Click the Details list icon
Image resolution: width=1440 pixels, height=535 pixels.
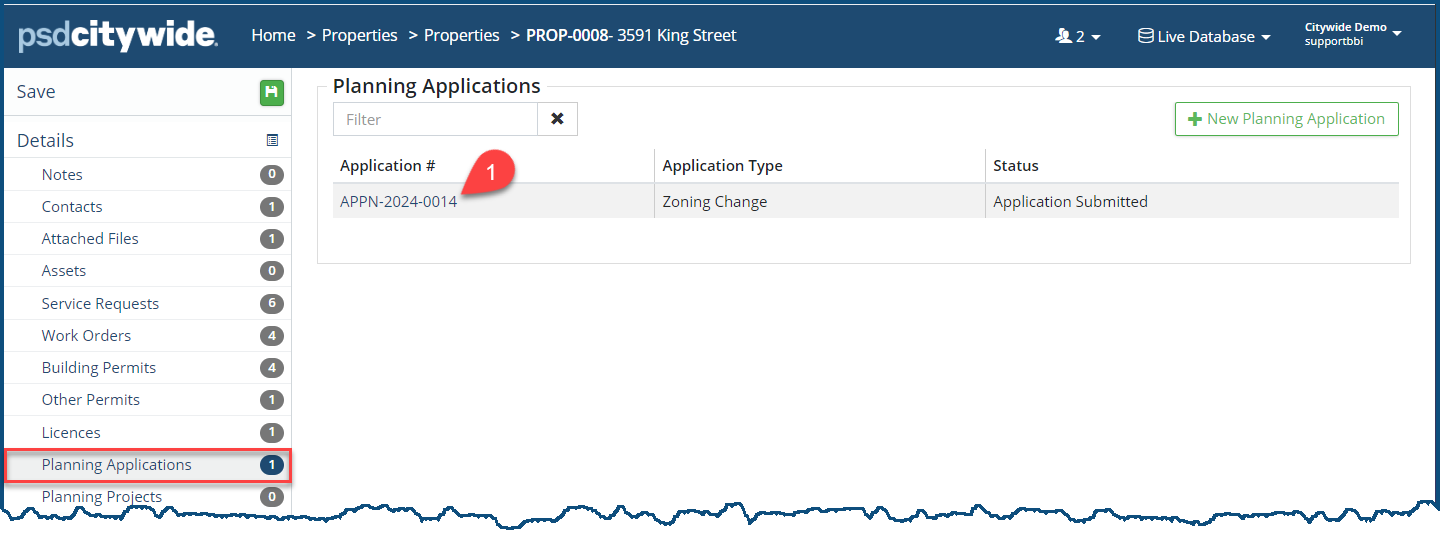pyautogui.click(x=272, y=141)
